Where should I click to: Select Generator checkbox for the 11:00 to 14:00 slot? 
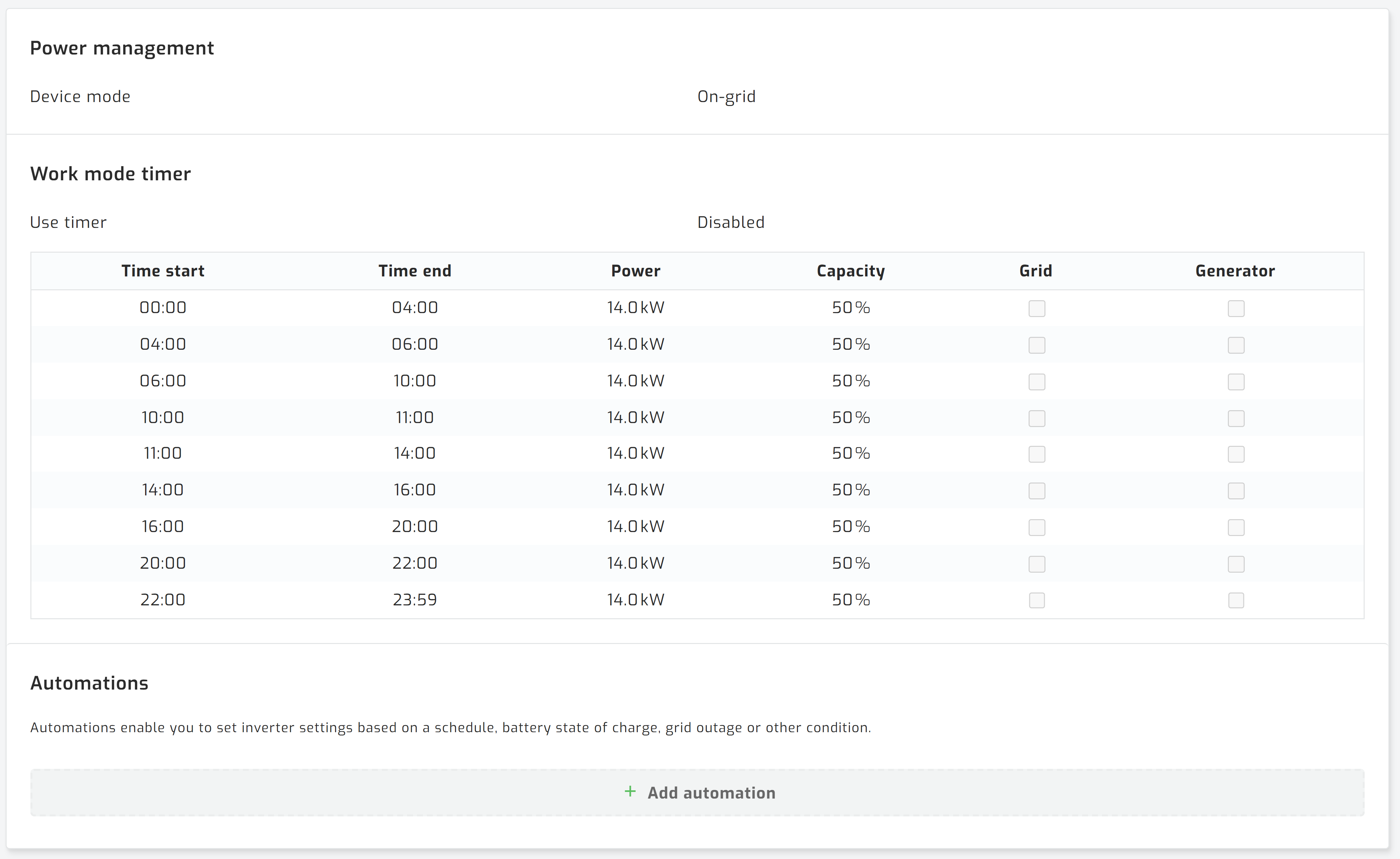[x=1236, y=454]
